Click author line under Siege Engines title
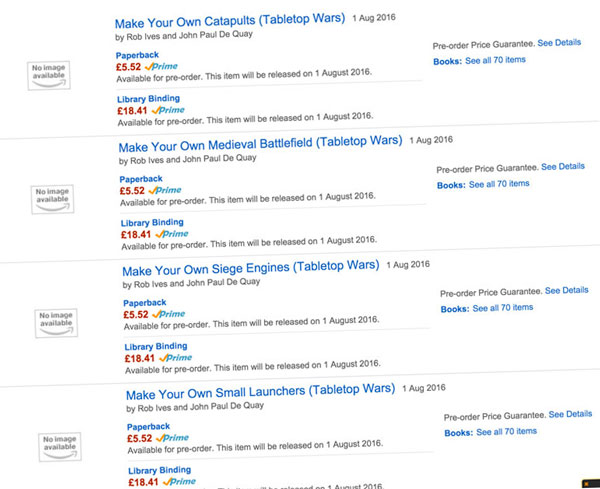Viewport: 600px width, 489px height. tap(191, 283)
